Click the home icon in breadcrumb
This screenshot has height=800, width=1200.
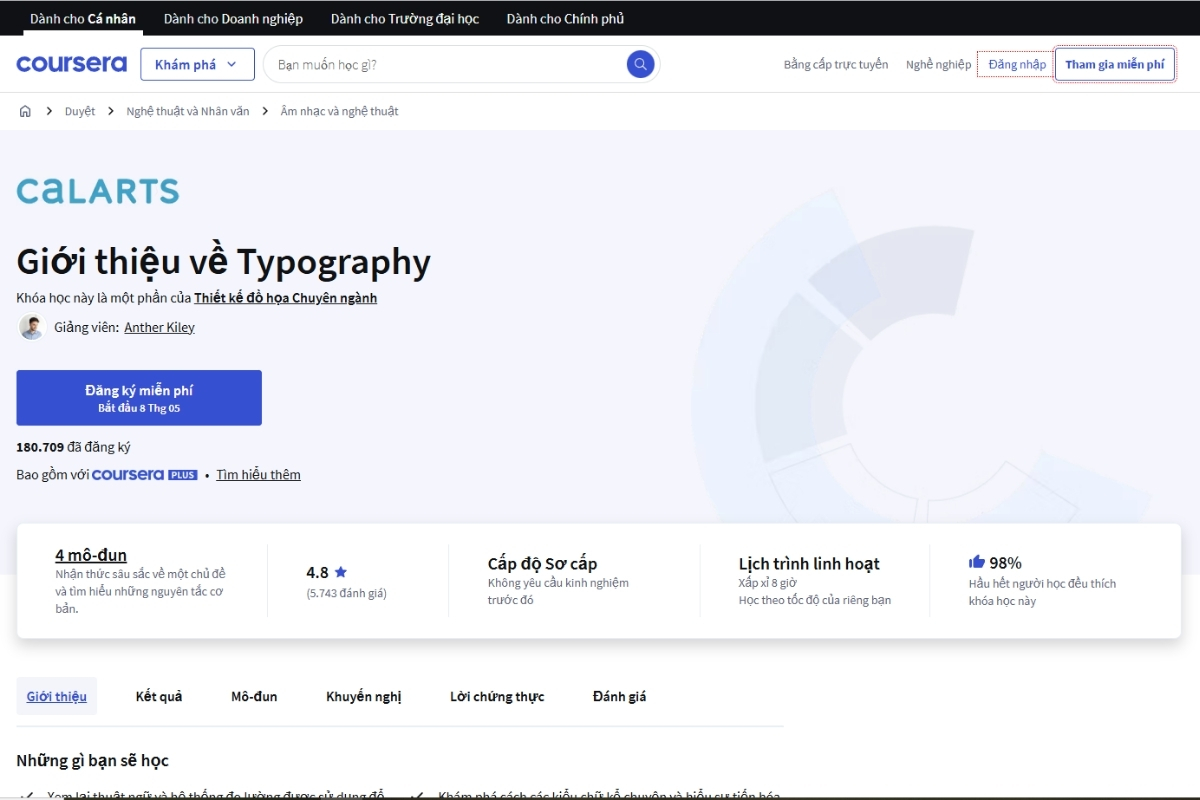point(25,111)
